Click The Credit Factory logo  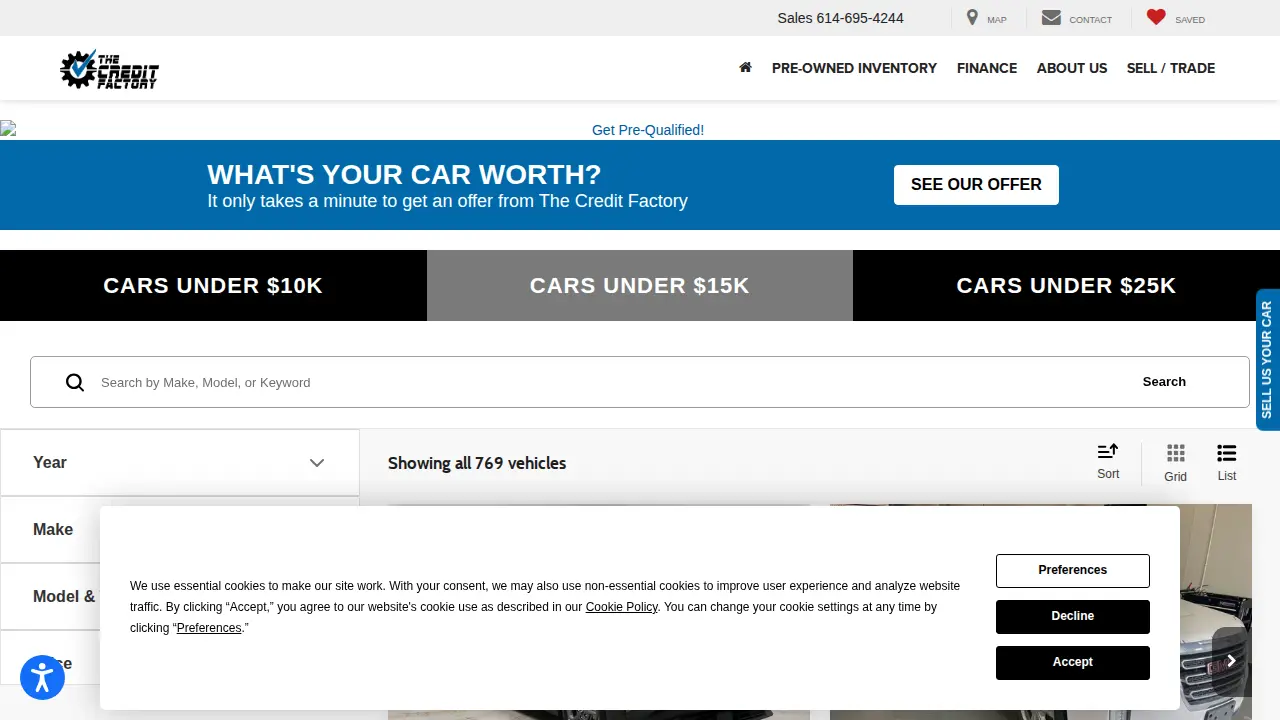[x=109, y=69]
